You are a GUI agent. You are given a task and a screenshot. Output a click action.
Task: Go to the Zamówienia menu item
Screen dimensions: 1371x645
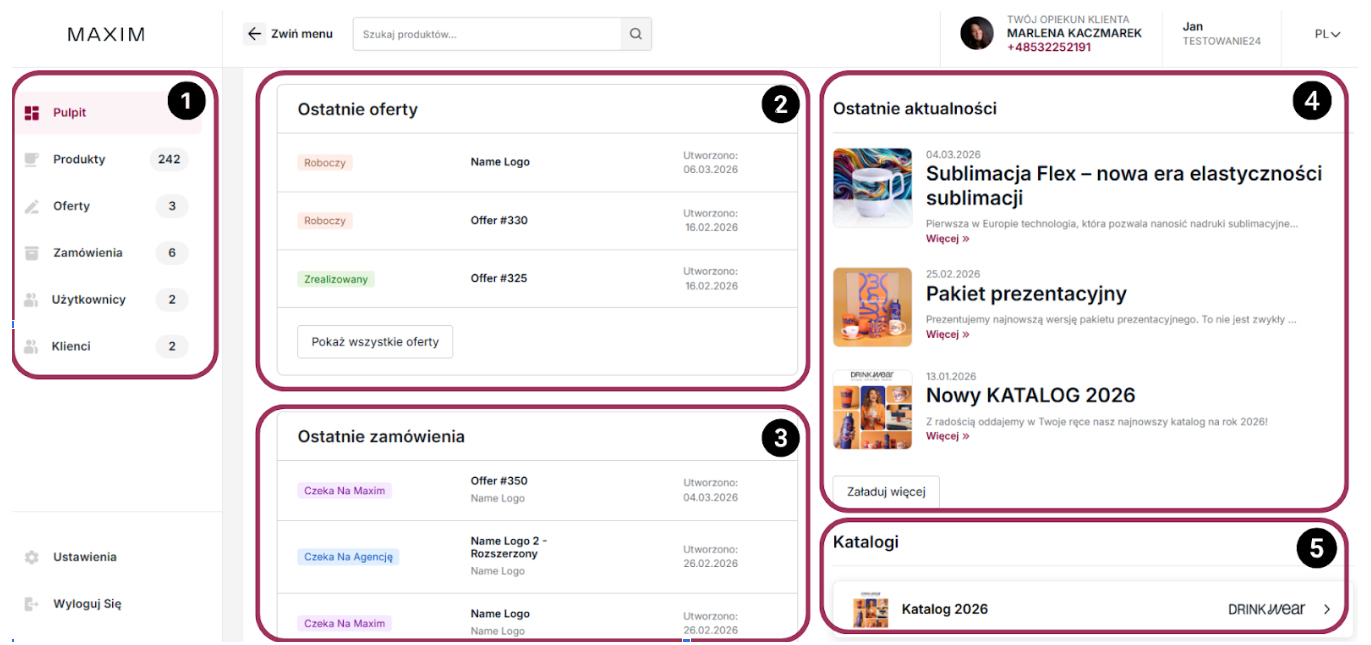click(88, 253)
